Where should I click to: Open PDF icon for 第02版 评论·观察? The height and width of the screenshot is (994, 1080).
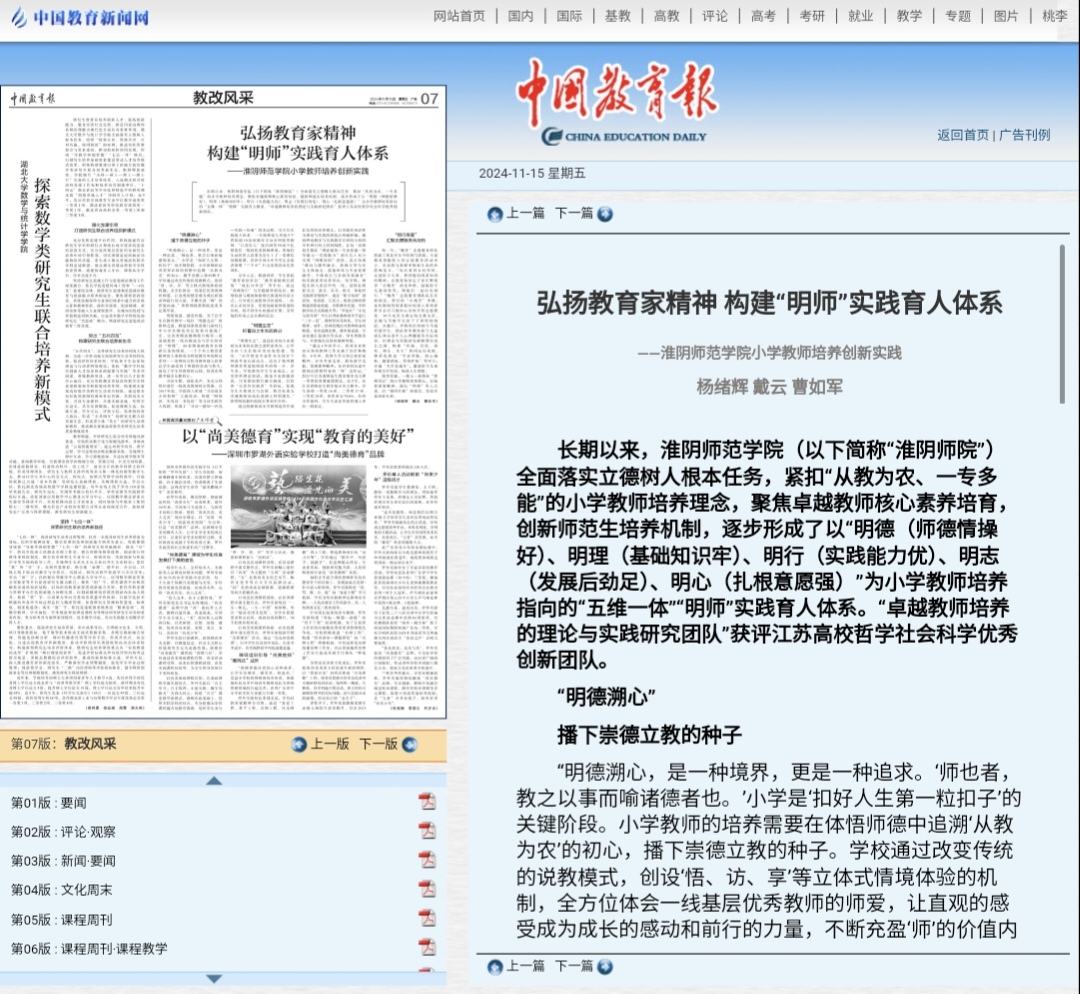pos(427,830)
